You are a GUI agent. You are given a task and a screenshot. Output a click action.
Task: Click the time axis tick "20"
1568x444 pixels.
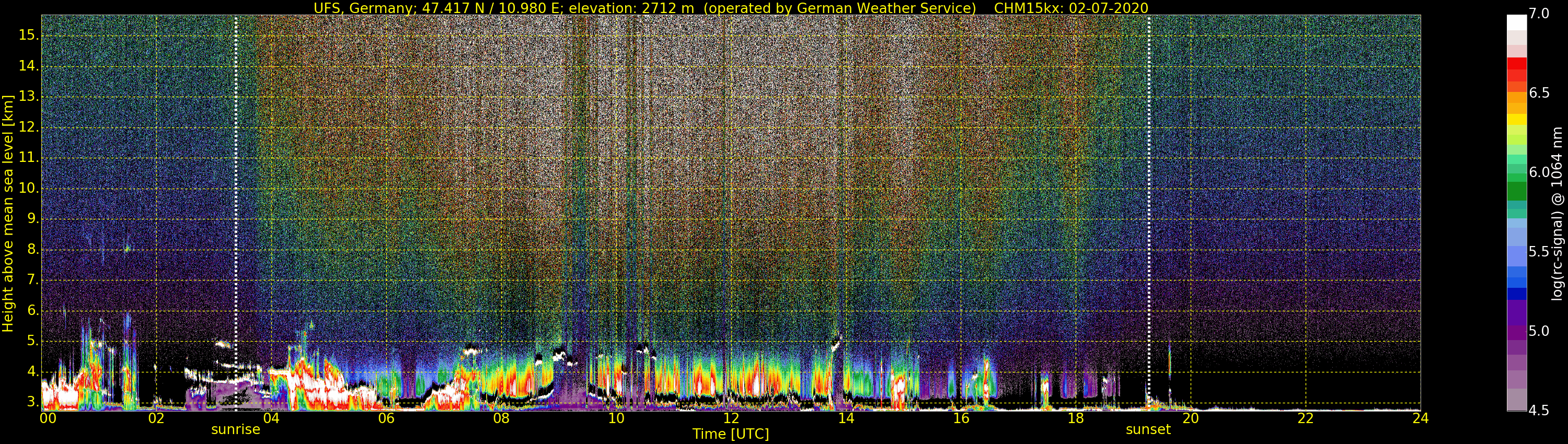1191,418
